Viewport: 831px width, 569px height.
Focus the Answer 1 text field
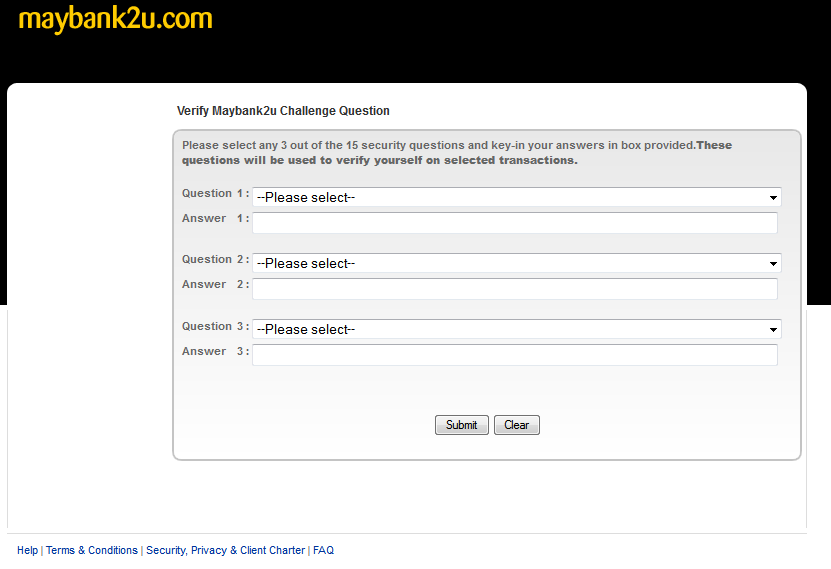(515, 223)
